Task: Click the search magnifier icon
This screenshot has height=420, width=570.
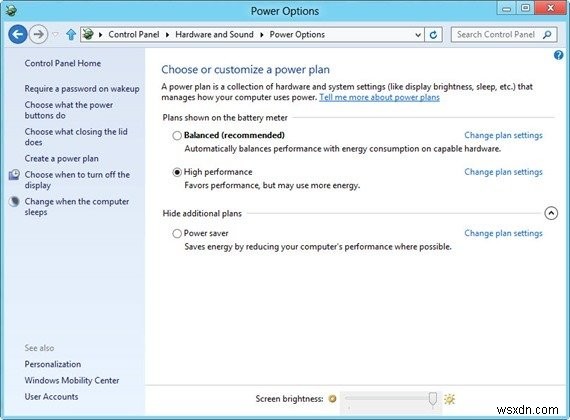Action: [547, 35]
